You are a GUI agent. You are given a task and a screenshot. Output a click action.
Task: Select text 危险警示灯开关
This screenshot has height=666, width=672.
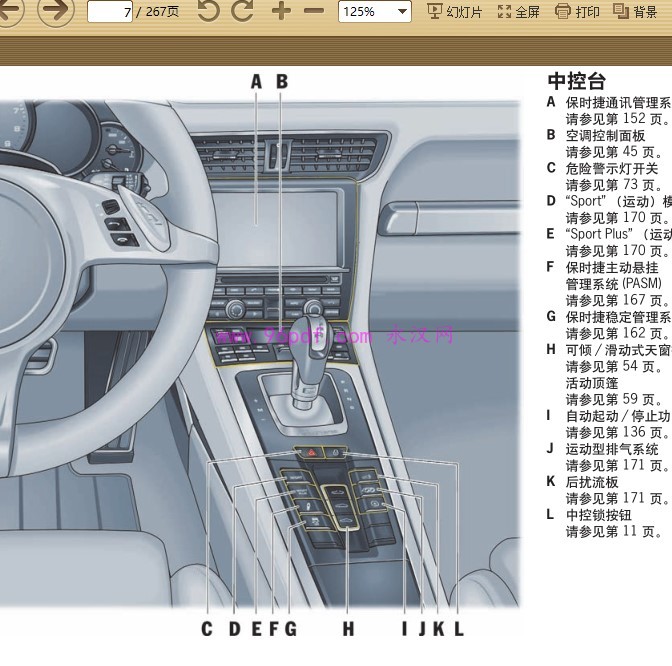coord(612,169)
